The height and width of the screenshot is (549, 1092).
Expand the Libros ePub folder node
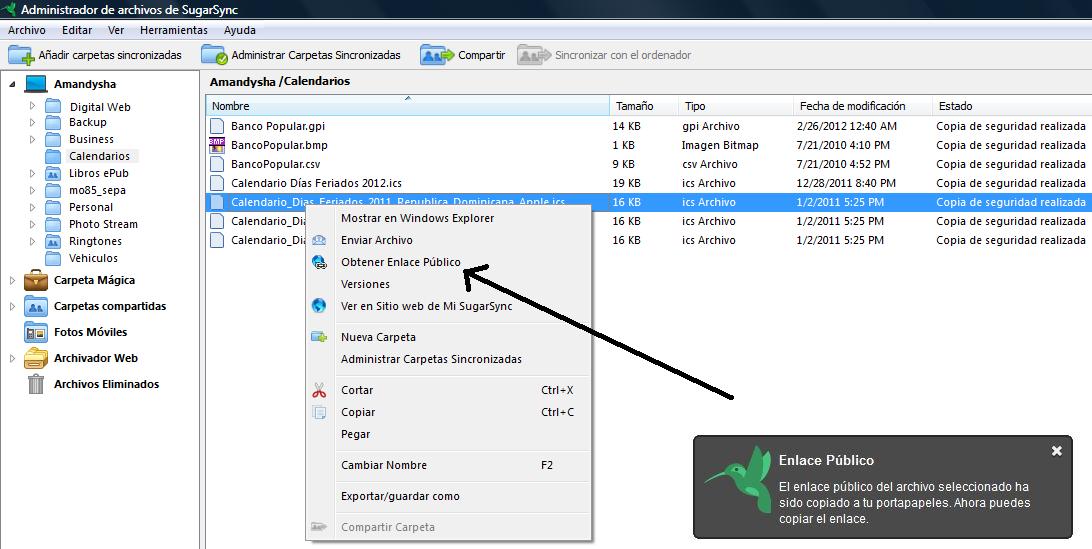tap(32, 173)
